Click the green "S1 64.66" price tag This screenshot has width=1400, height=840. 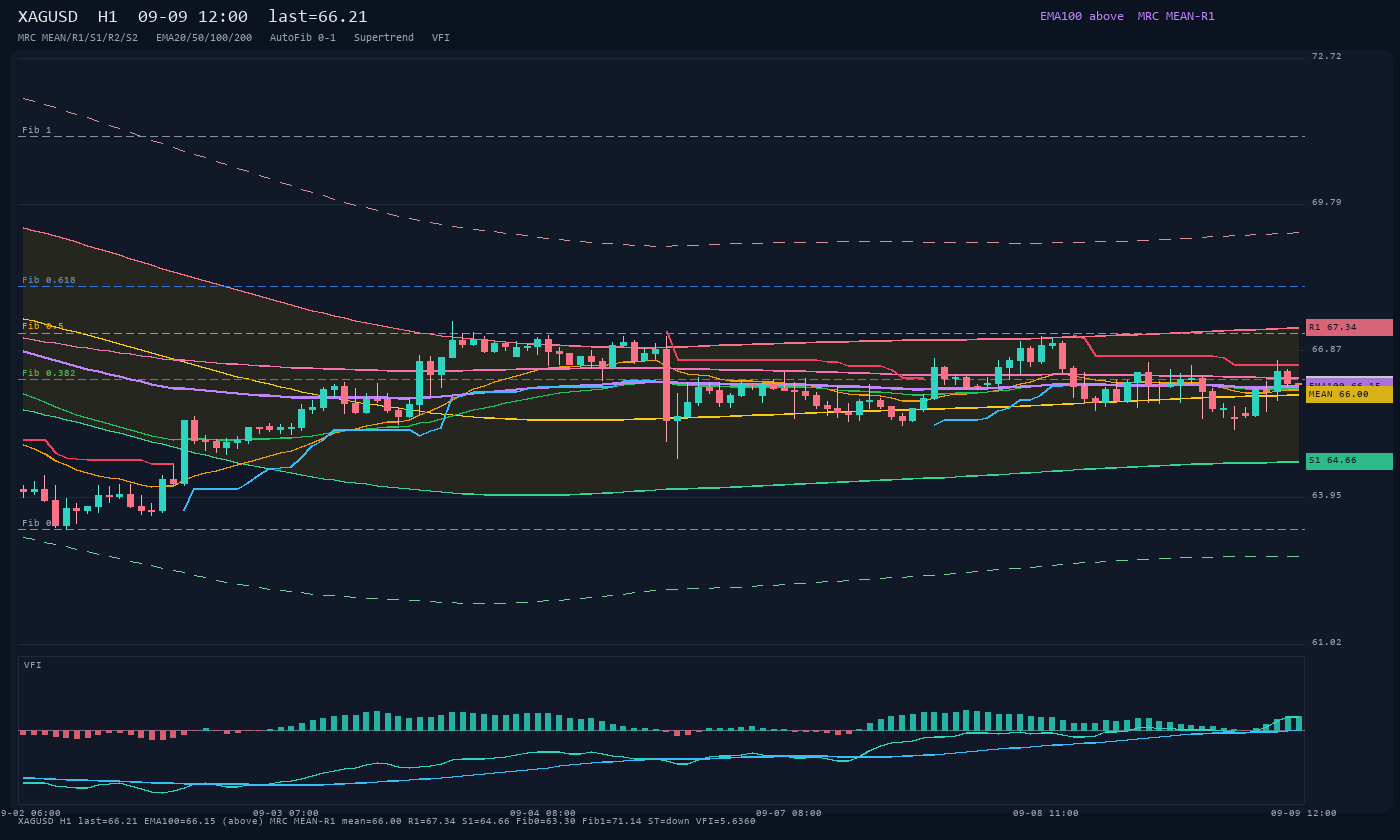pyautogui.click(x=1349, y=461)
